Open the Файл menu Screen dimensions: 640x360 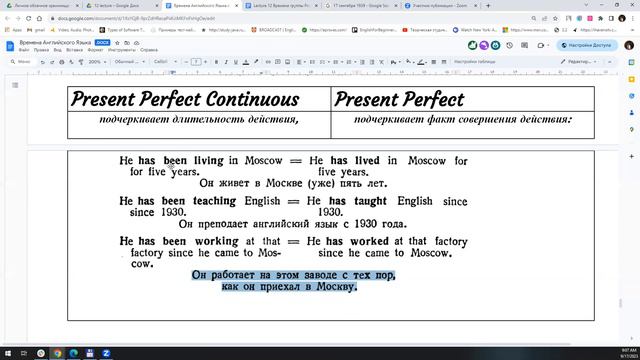pyautogui.click(x=24, y=50)
